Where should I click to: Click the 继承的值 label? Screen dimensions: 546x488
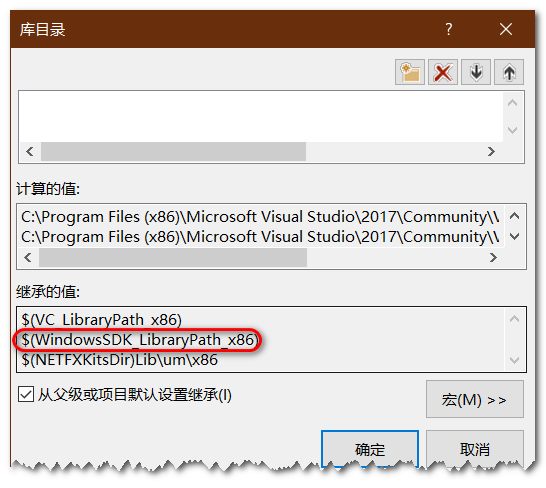coord(48,292)
